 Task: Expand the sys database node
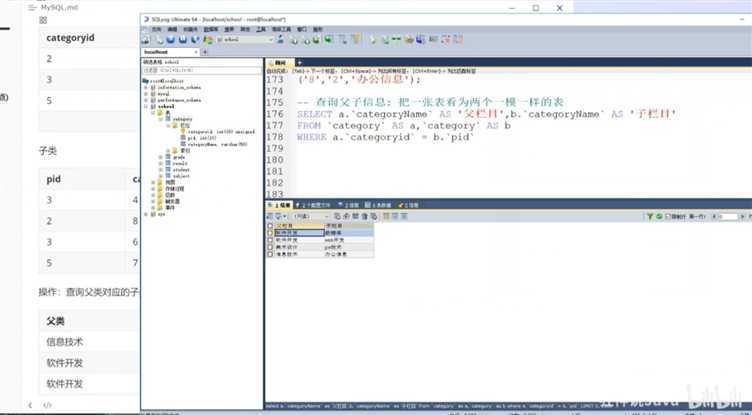coord(146,214)
